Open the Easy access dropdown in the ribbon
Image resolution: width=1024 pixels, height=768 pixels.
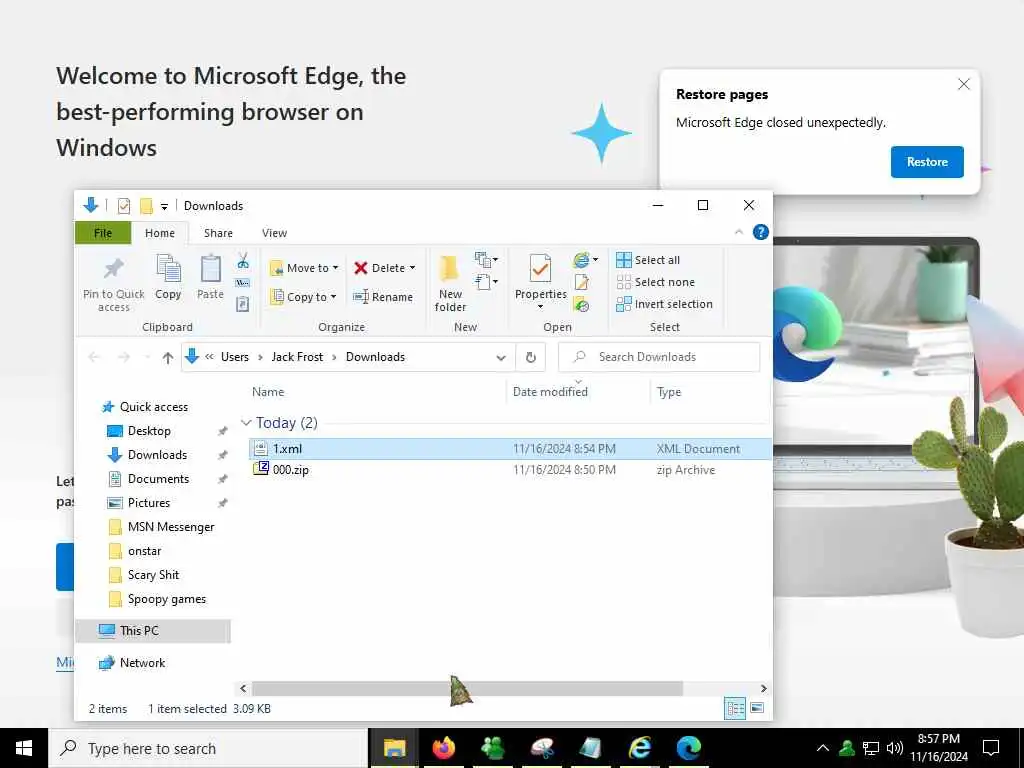(486, 282)
